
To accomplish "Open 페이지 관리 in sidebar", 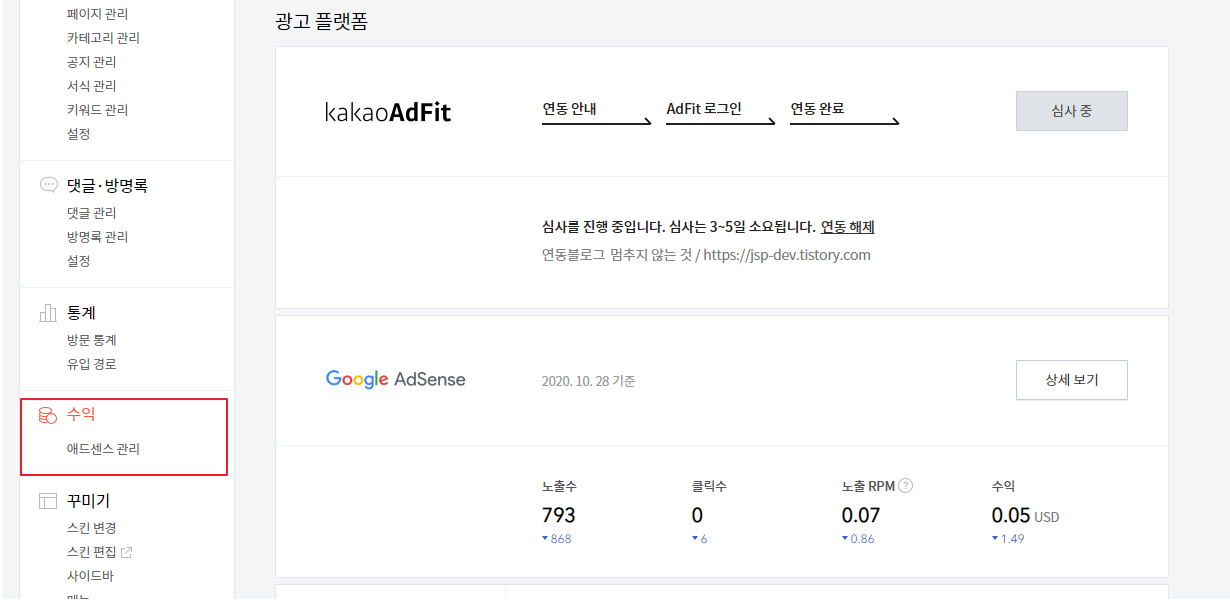I will click(97, 14).
